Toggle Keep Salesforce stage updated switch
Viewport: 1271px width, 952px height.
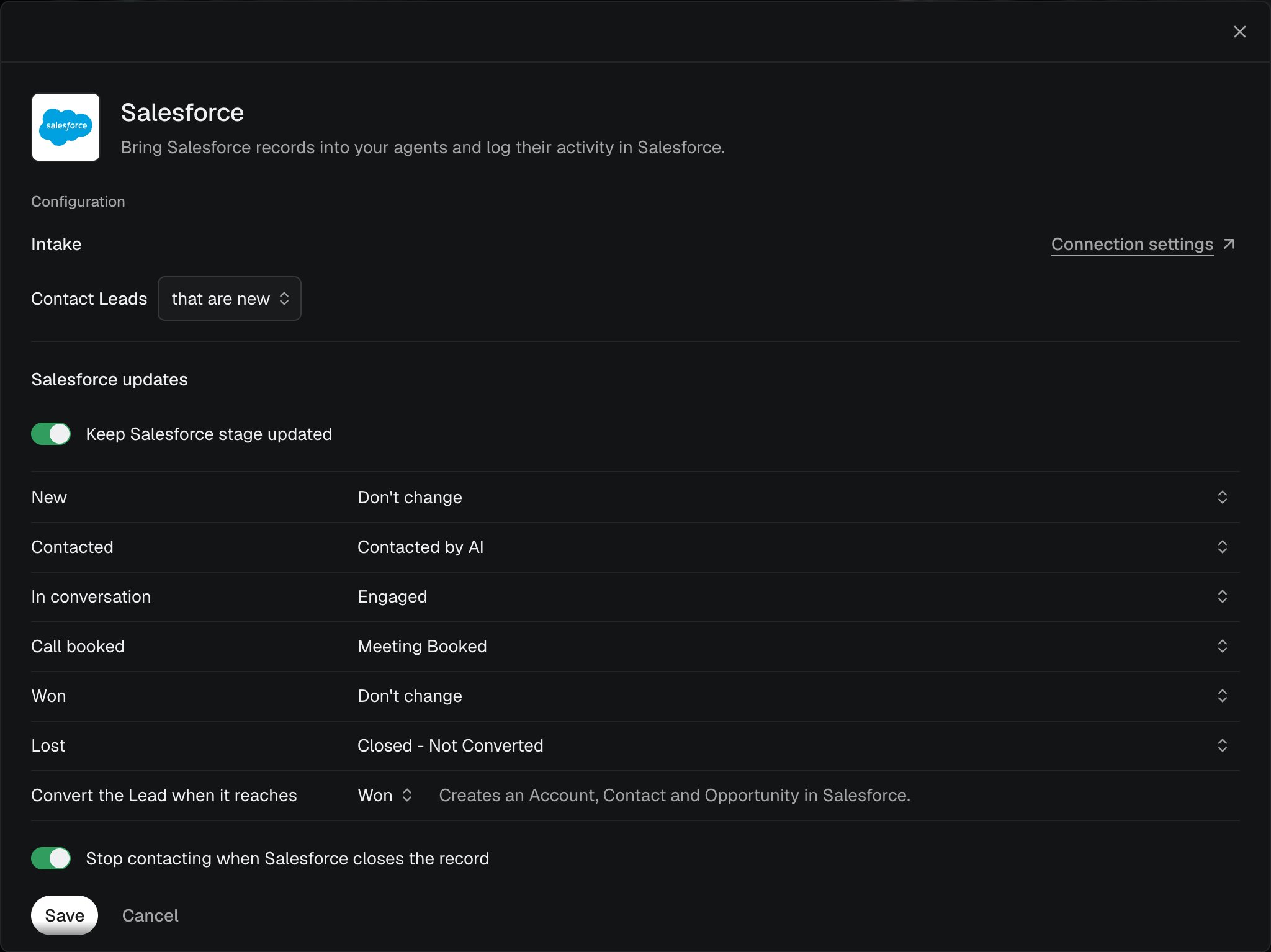tap(51, 434)
